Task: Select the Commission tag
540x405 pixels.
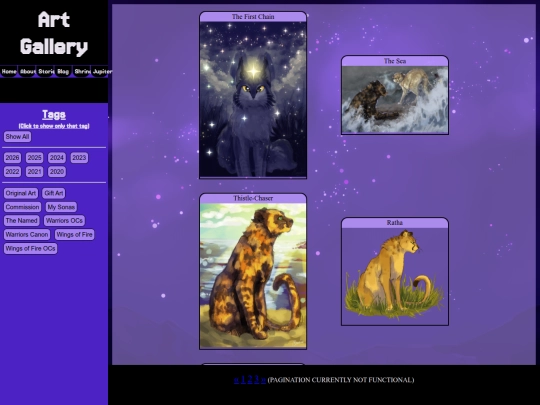Action: pos(22,207)
